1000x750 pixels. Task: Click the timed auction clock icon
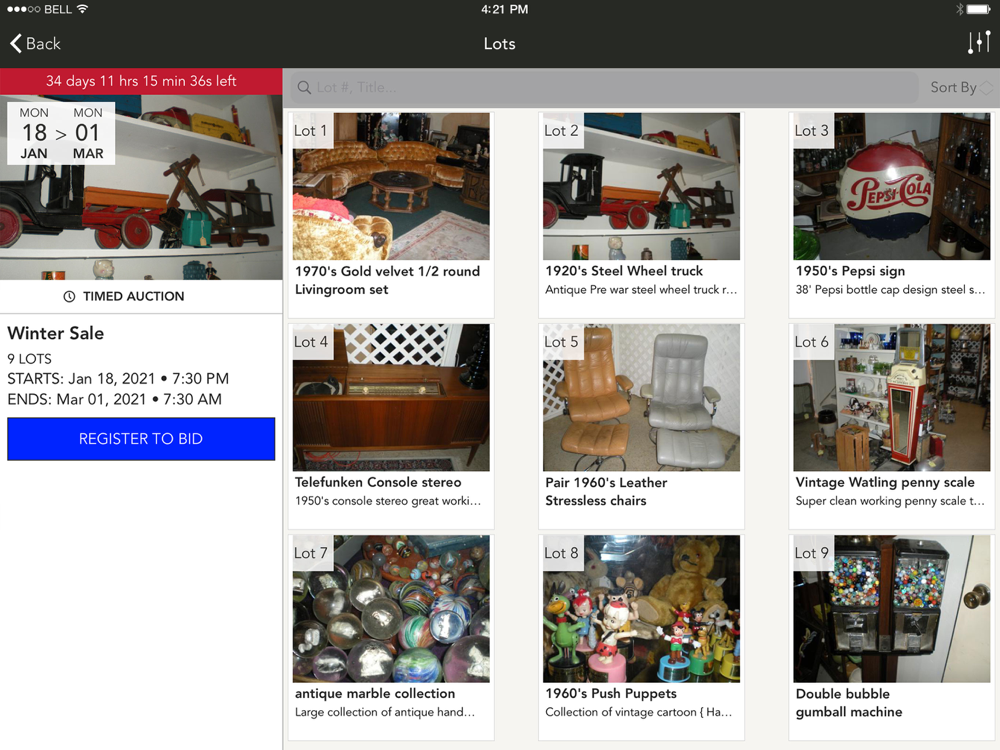(x=70, y=297)
